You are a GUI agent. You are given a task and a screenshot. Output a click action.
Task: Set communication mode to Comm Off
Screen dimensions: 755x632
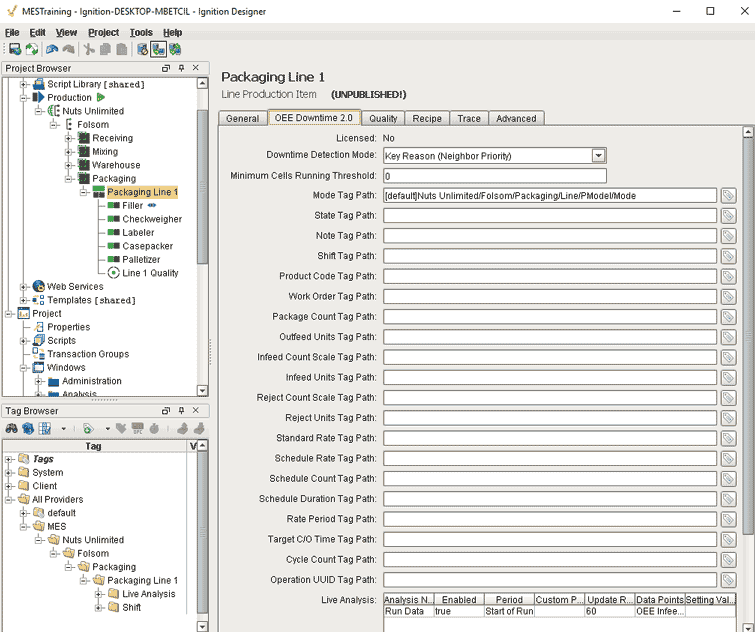[x=143, y=49]
